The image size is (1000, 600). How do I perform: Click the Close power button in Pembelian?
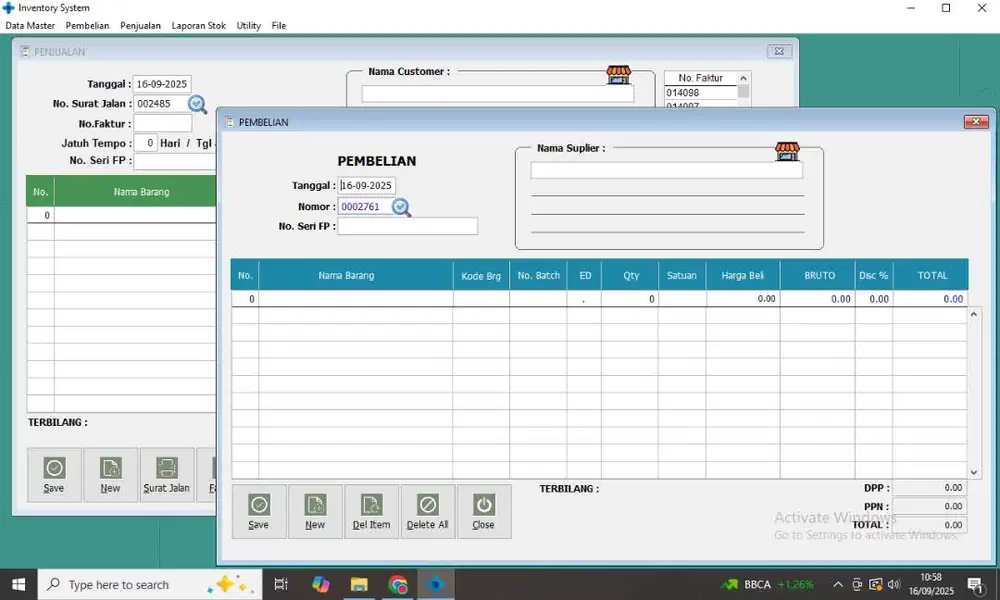[x=484, y=511]
